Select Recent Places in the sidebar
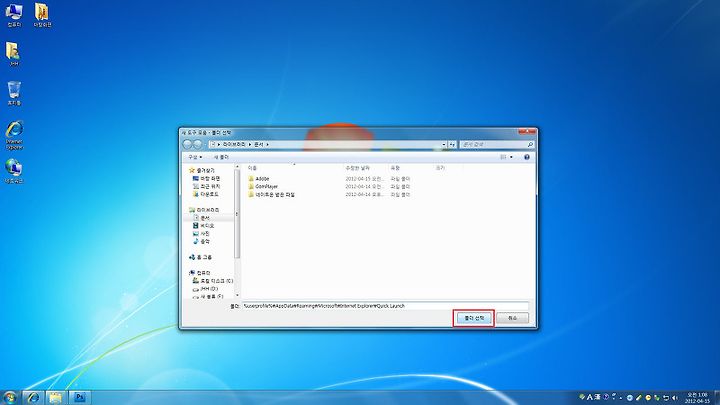The height and width of the screenshot is (405, 720). (x=206, y=186)
